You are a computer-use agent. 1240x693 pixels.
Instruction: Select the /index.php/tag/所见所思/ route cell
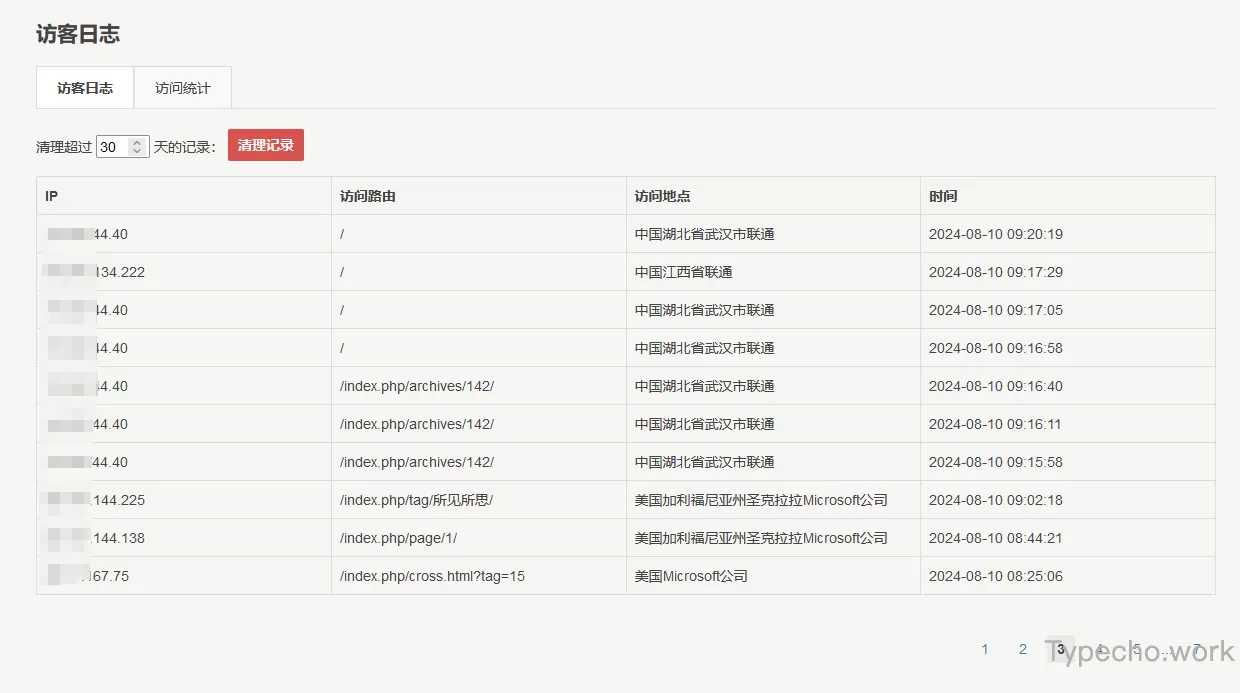[x=416, y=500]
